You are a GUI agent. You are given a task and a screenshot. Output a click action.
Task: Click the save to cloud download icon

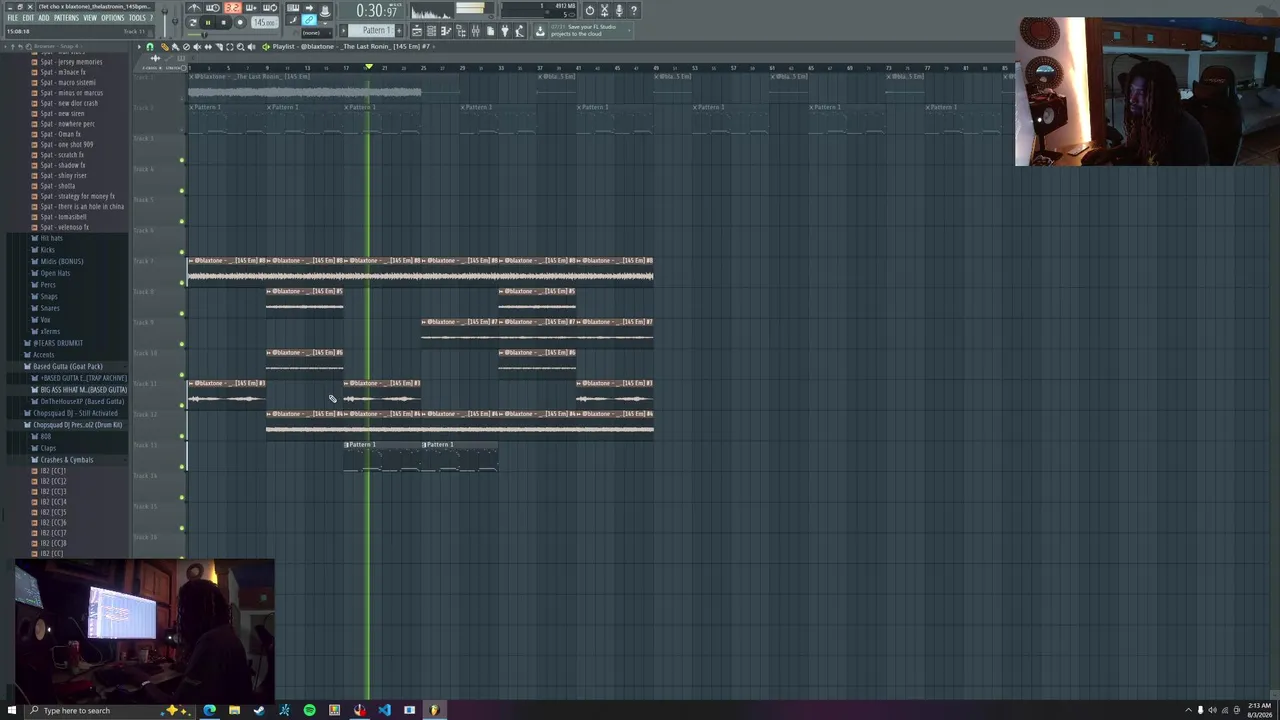[540, 31]
